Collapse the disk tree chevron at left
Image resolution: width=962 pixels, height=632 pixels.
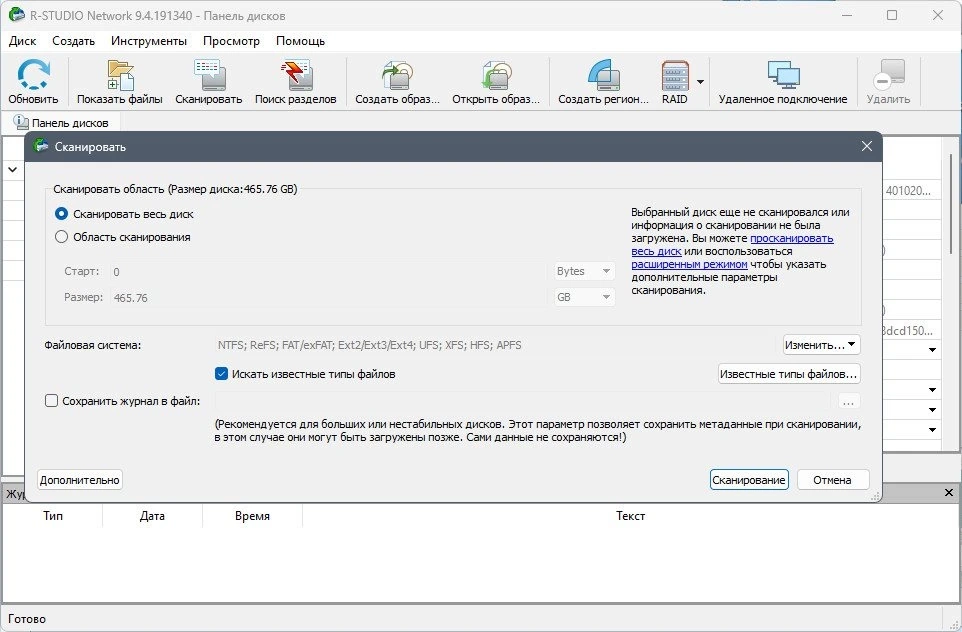(13, 169)
